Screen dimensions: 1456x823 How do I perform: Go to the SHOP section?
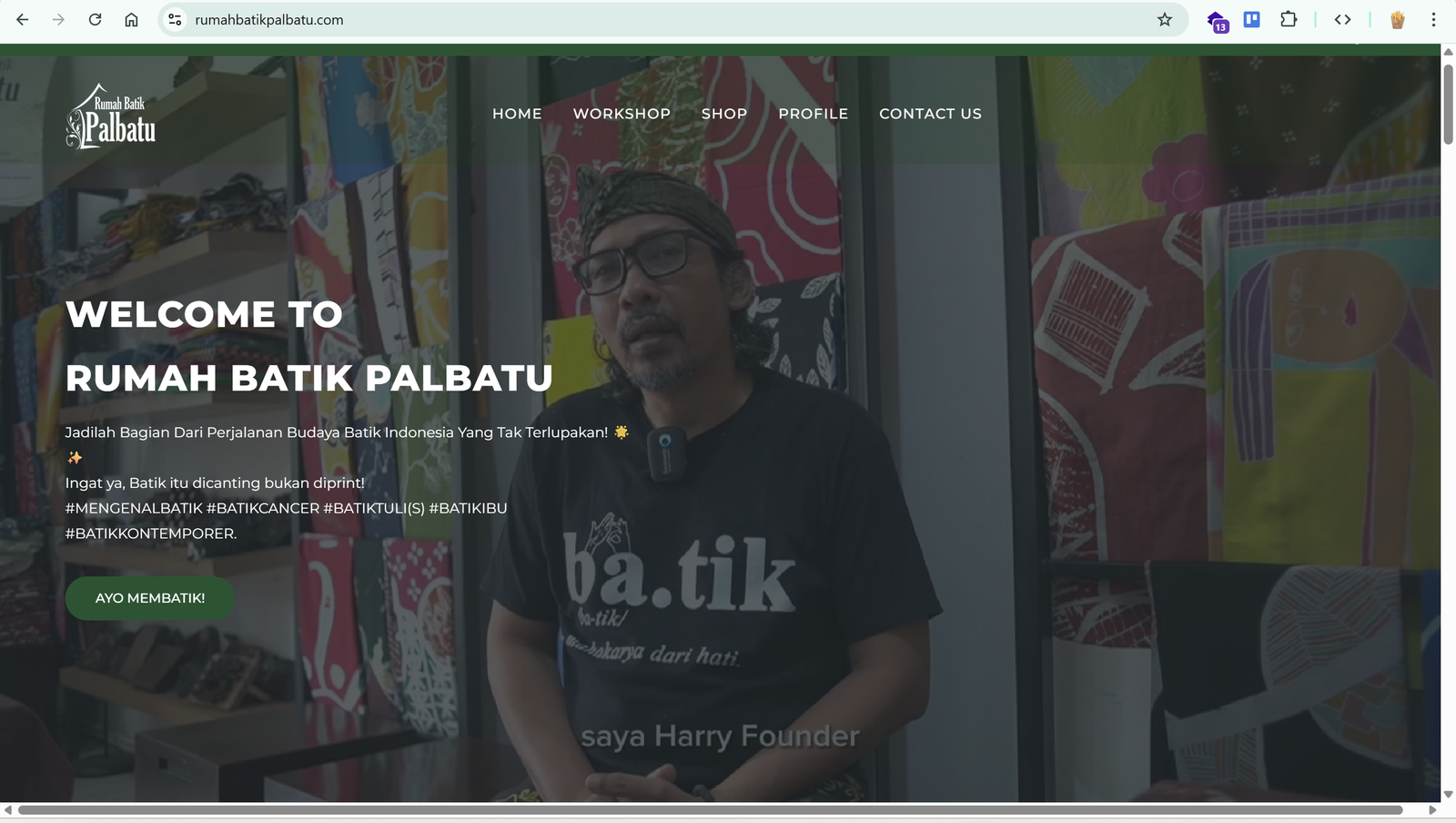(723, 113)
